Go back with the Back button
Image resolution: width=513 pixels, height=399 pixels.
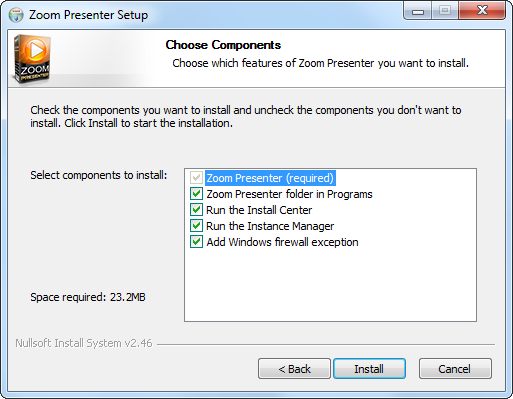point(294,369)
